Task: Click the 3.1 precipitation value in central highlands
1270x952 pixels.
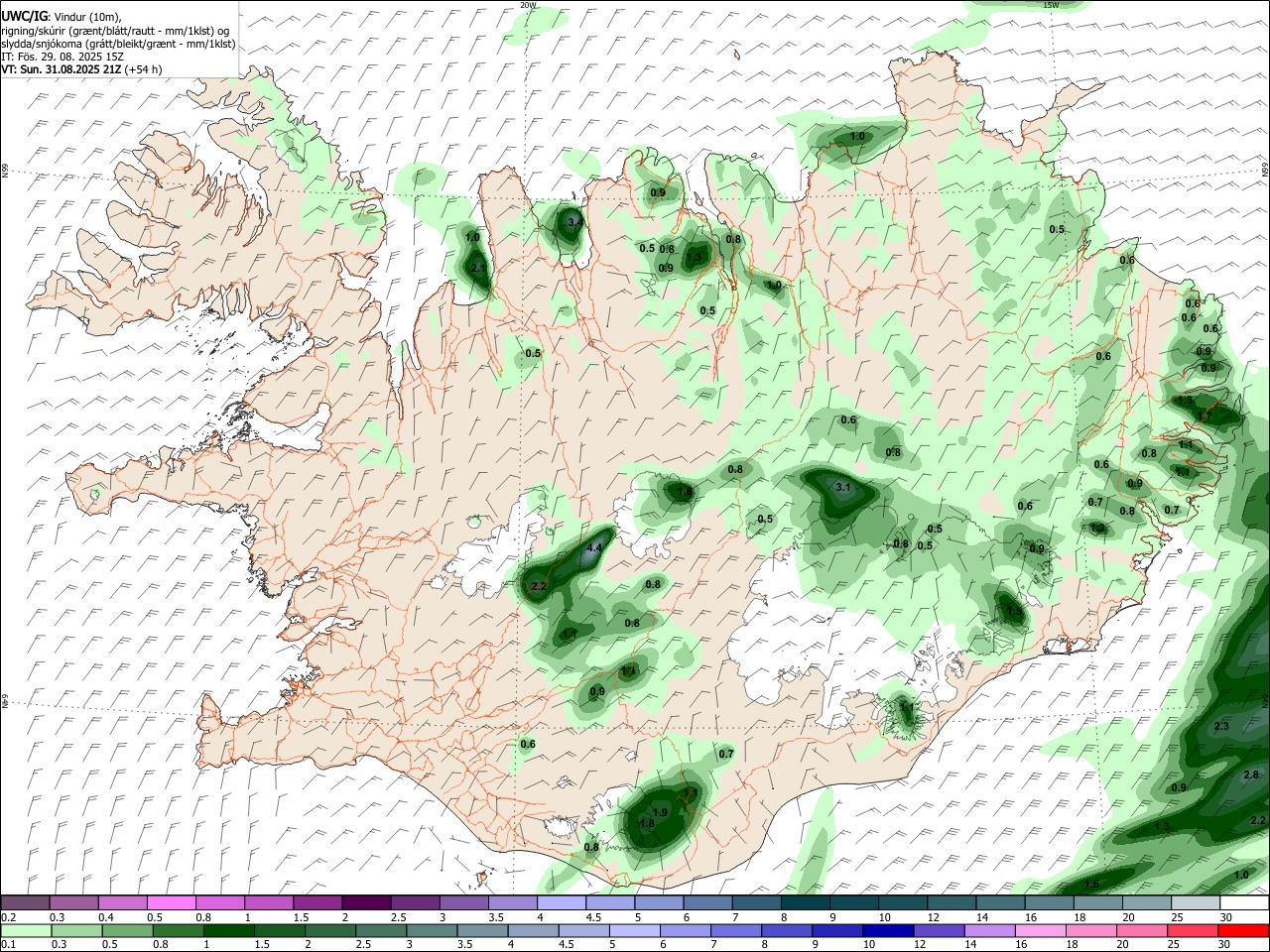Action: [x=843, y=487]
